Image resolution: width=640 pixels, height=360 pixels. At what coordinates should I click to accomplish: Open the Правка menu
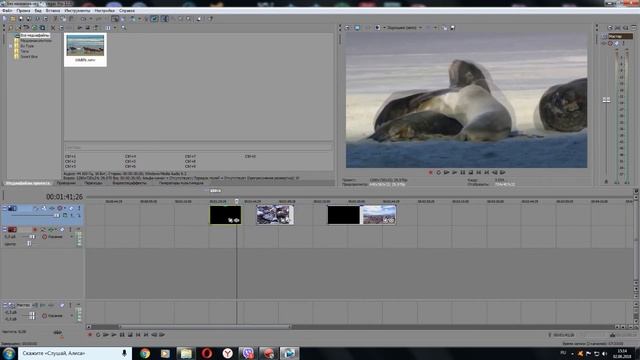[23, 11]
